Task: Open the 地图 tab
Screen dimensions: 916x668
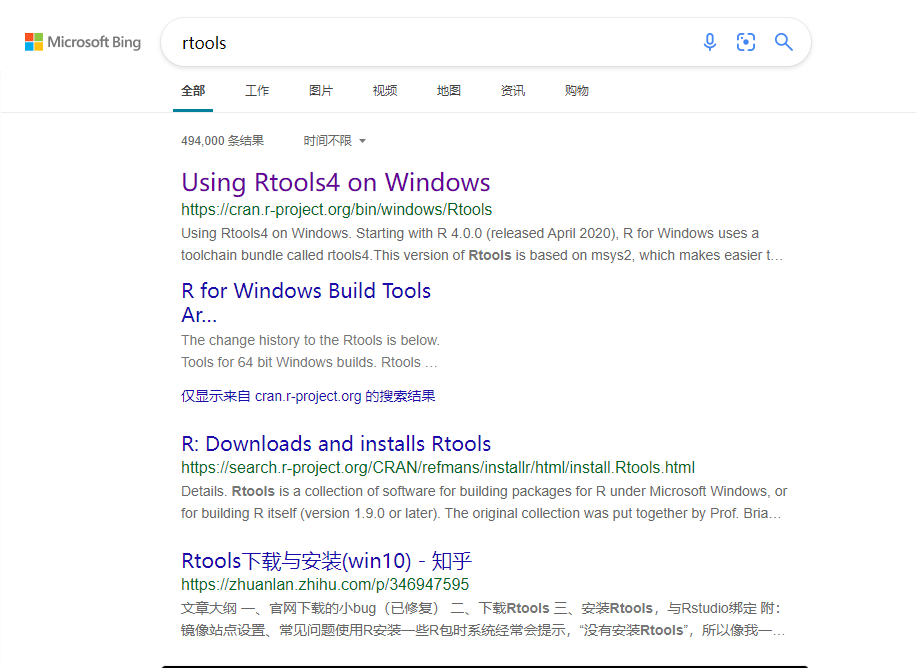Action: pyautogui.click(x=449, y=91)
